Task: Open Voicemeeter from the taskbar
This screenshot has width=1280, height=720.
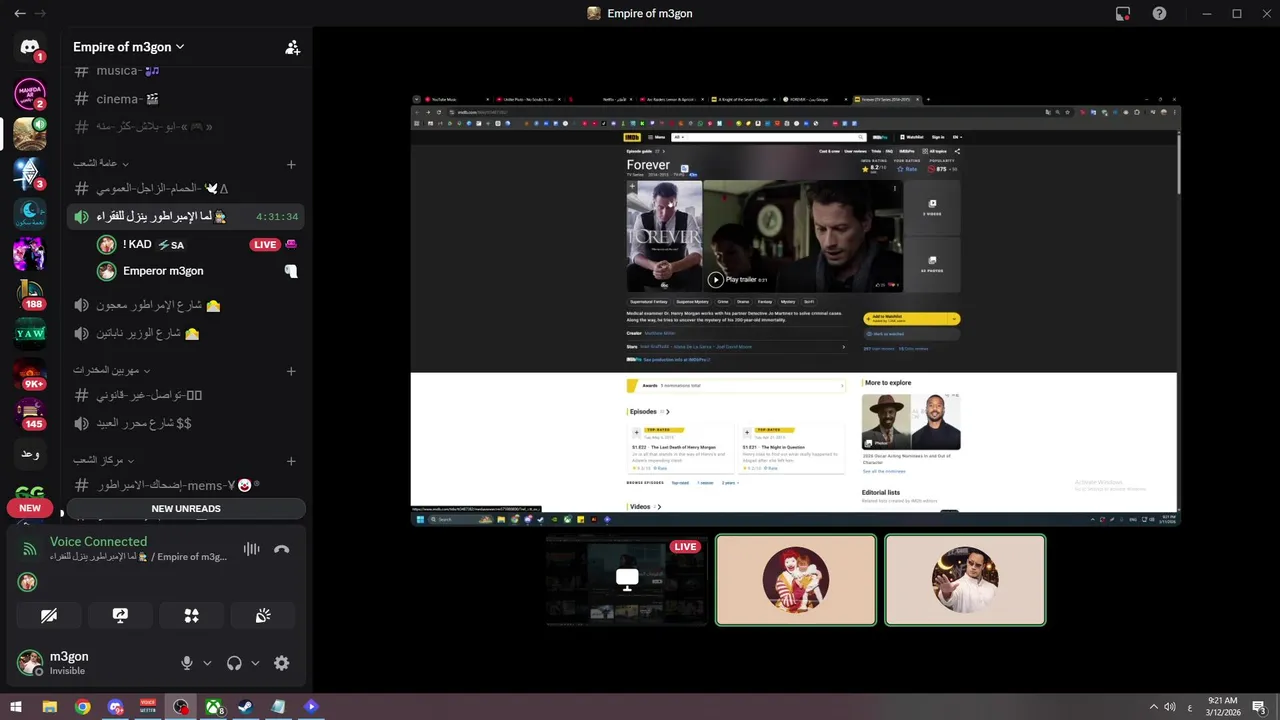Action: [x=148, y=707]
